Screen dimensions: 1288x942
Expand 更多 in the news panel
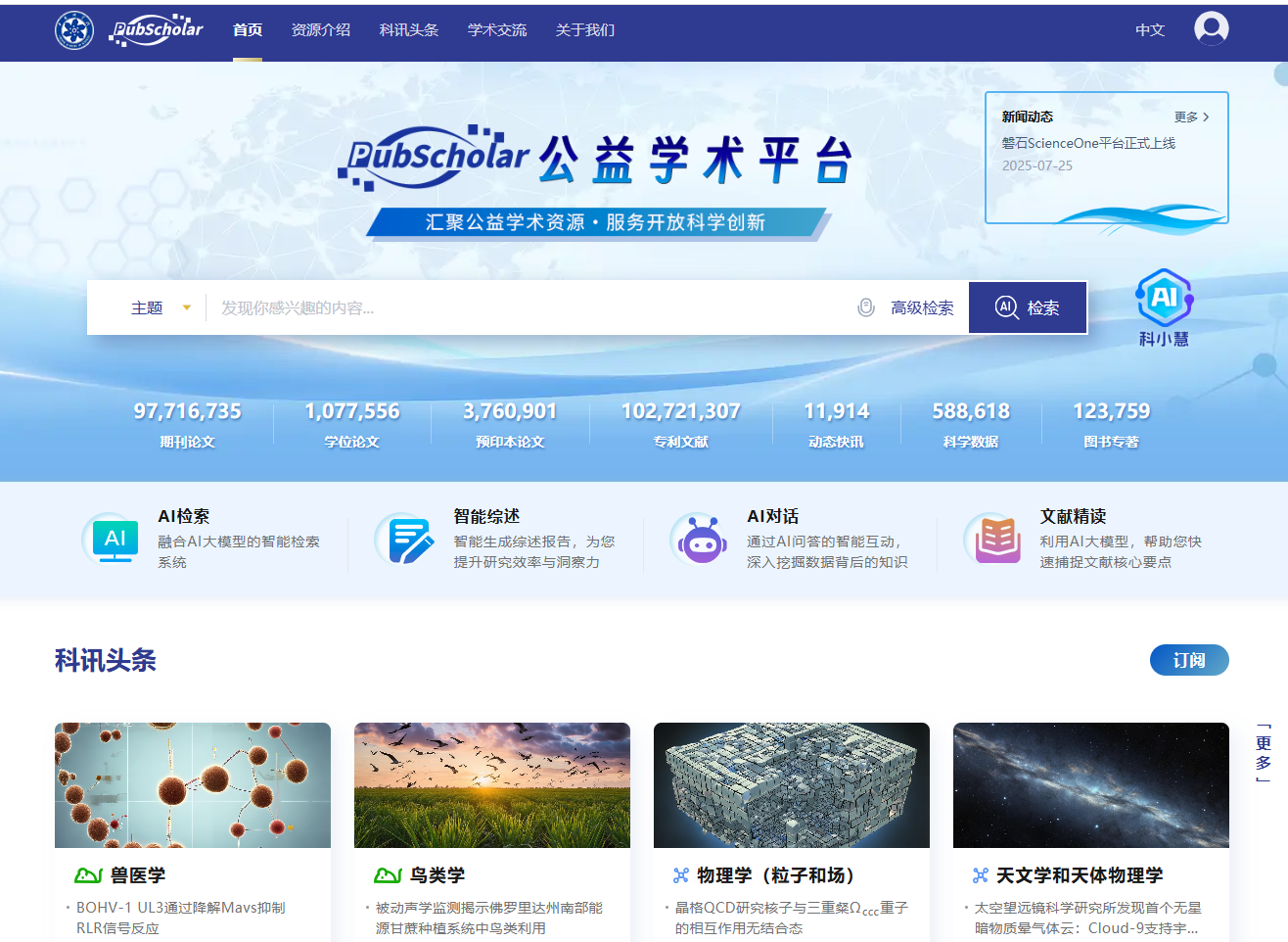(x=1191, y=117)
